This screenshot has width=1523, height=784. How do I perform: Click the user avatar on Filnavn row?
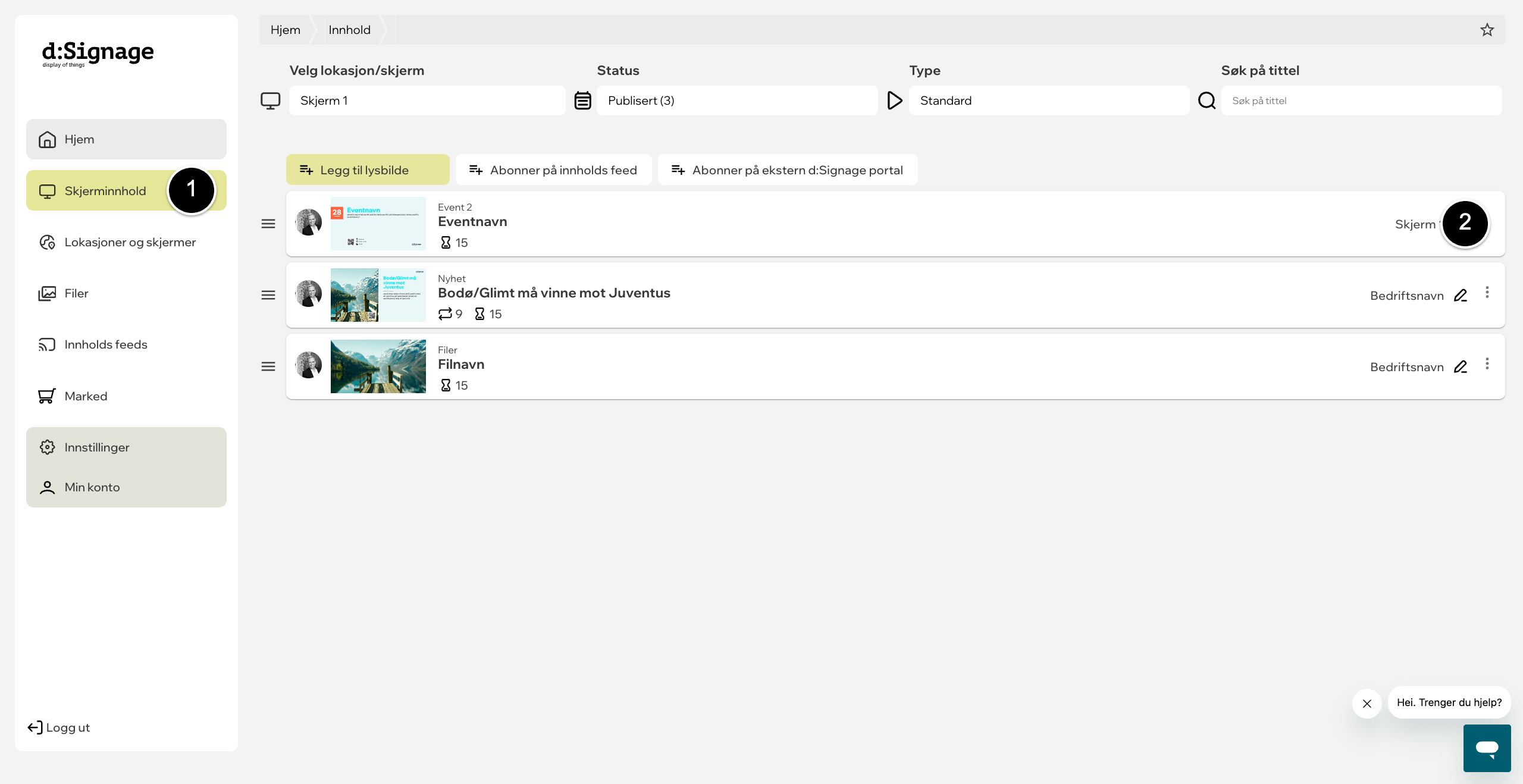pyautogui.click(x=309, y=365)
